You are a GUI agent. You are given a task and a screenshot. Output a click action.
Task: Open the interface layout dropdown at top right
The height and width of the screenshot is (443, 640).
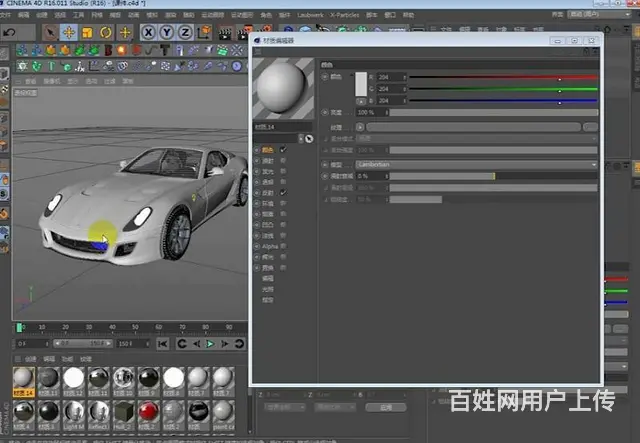pyautogui.click(x=599, y=14)
